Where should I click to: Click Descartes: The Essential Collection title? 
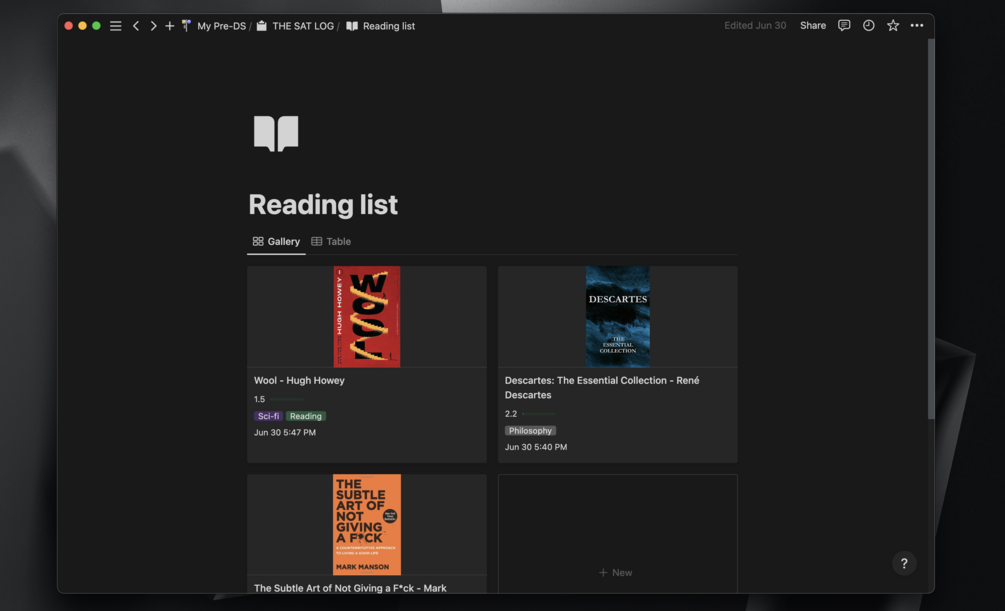[602, 387]
